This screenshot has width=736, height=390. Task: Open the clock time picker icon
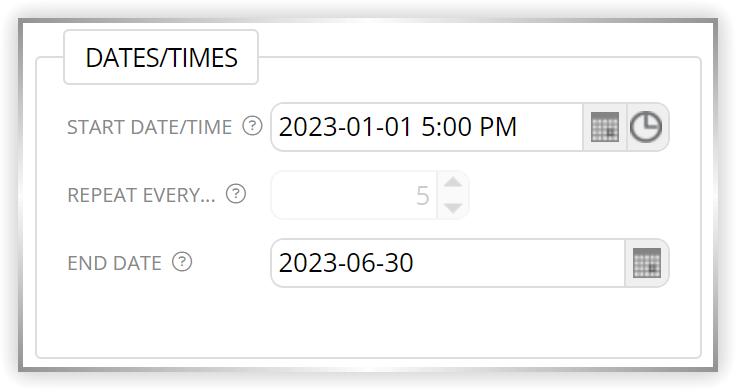tap(646, 127)
